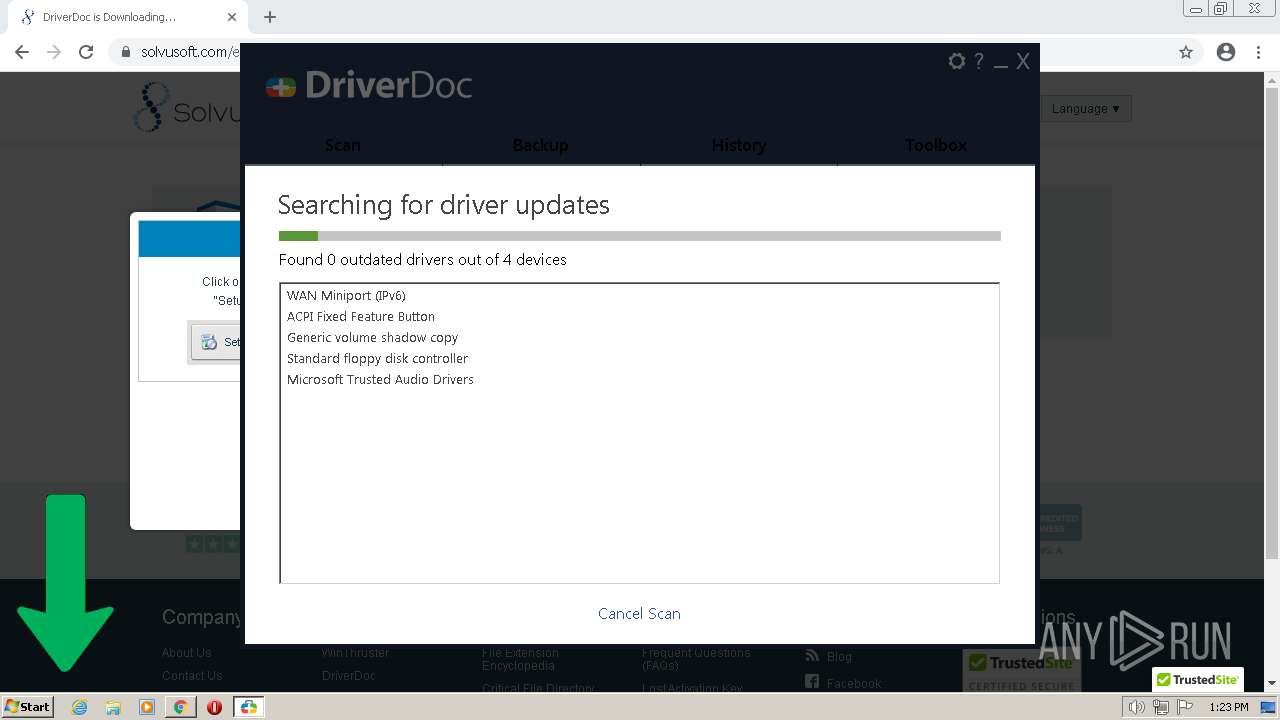Switch to Chrome in taskbar
This screenshot has height=720, width=1280.
point(180,707)
